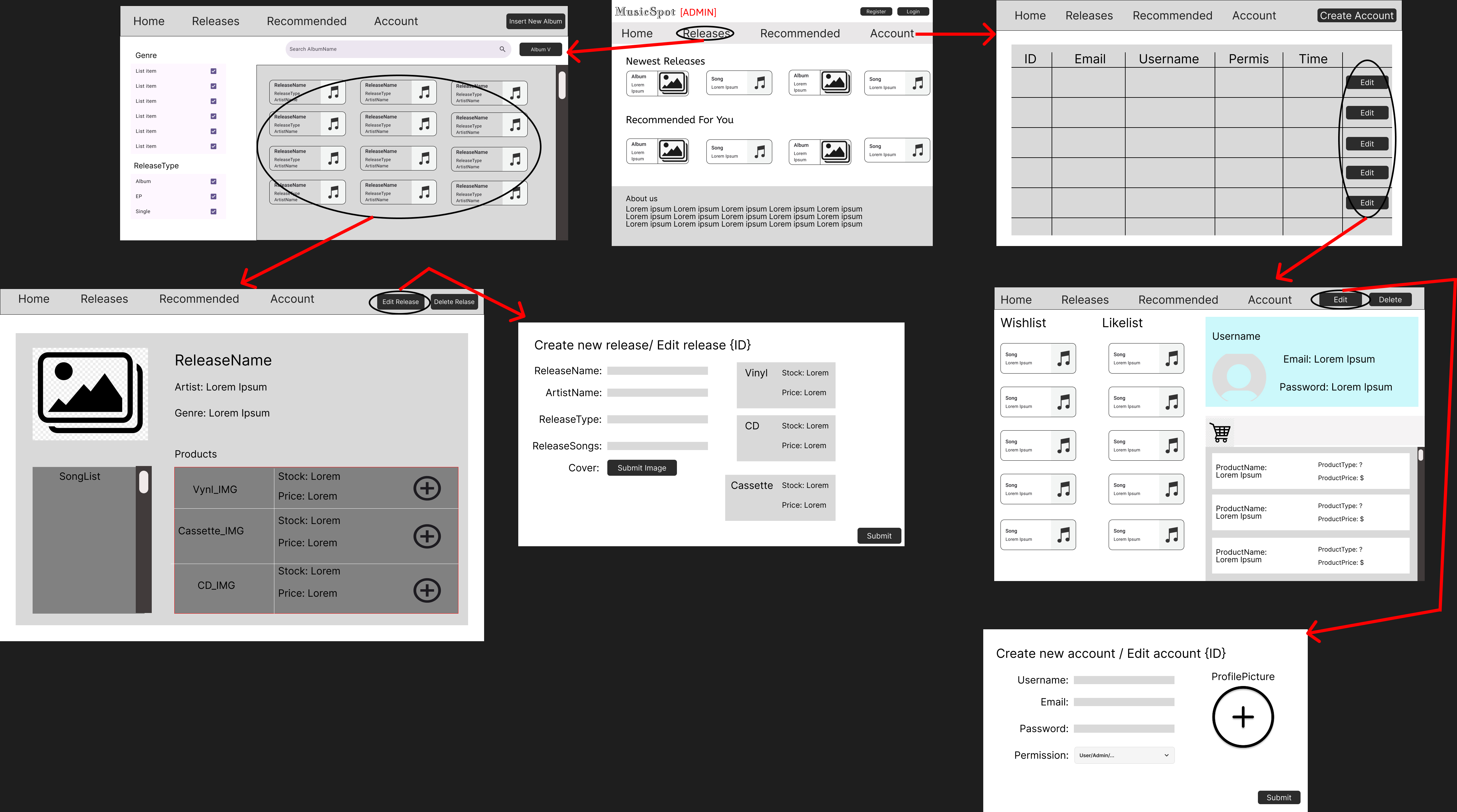Open the Permission User/Admin dropdown
This screenshot has height=812, width=1457.
tap(1124, 756)
